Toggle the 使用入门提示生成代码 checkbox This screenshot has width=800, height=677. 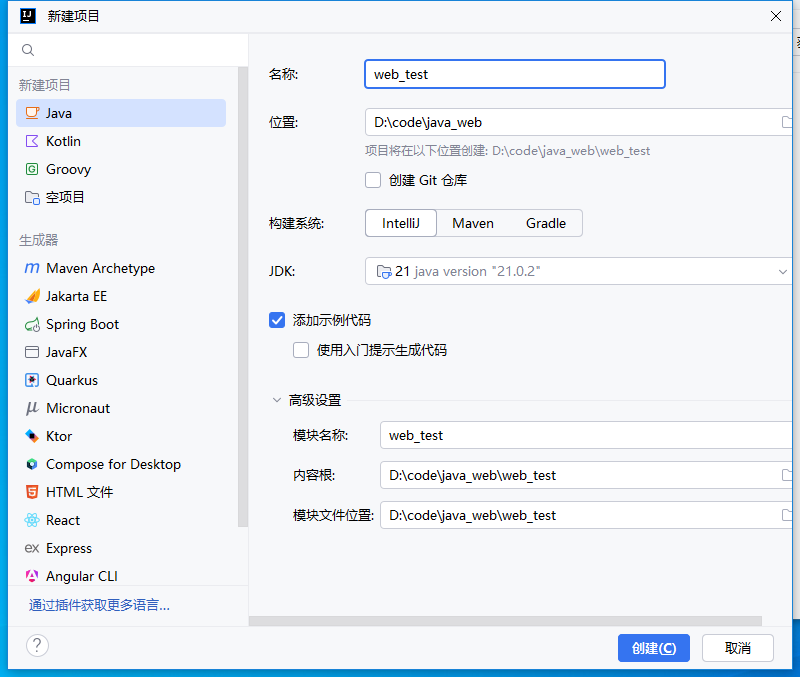(x=301, y=350)
